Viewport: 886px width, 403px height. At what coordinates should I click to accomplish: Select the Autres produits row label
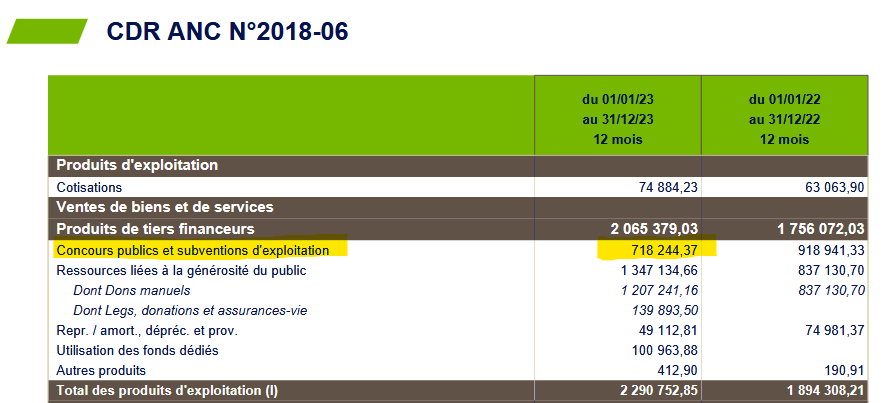pyautogui.click(x=101, y=371)
